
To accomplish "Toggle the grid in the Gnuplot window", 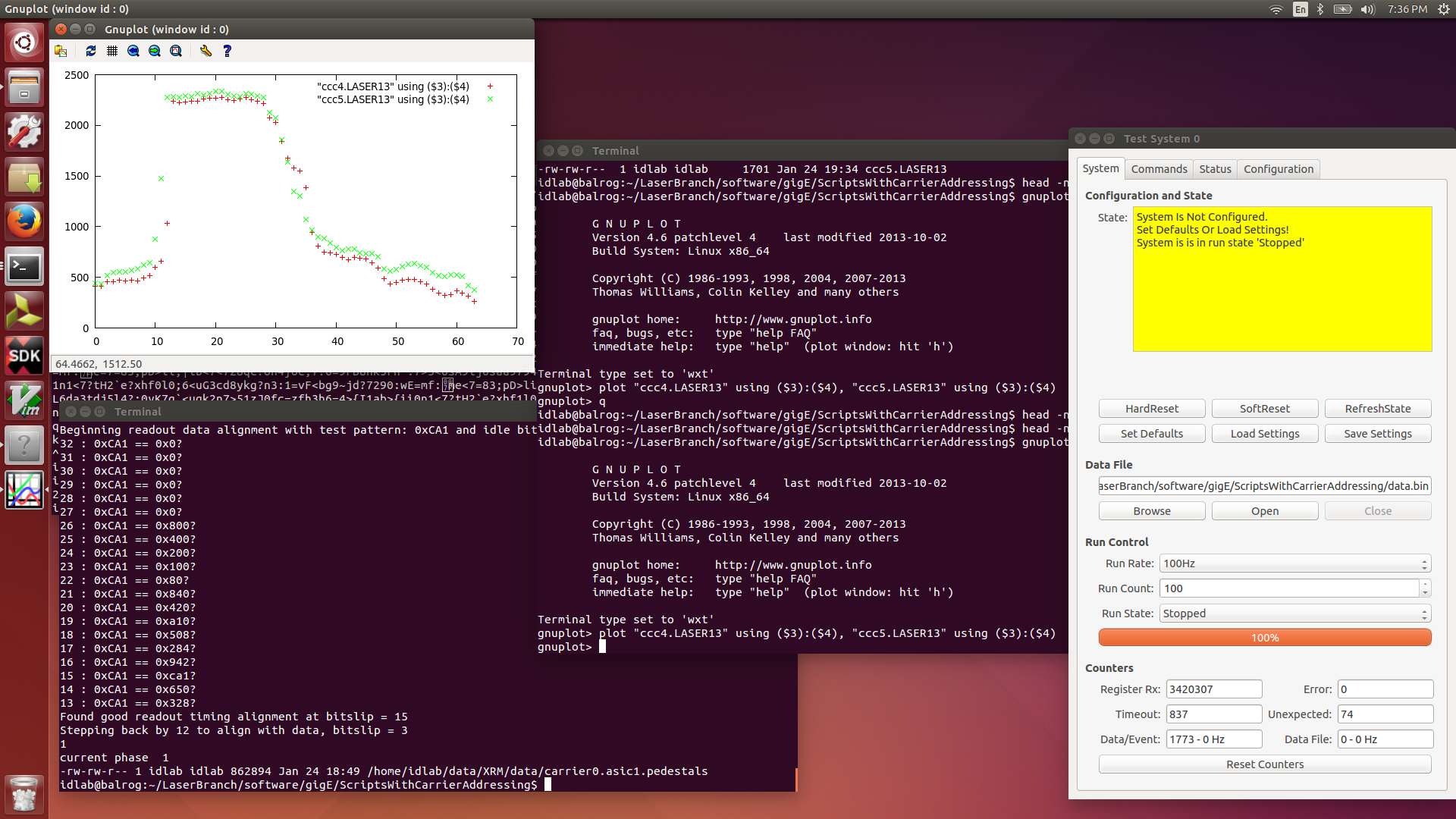I will (112, 51).
